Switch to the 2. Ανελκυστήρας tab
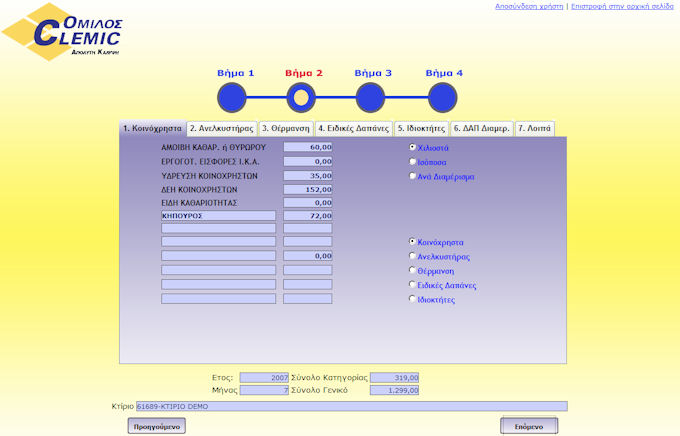Viewport: 680px width, 436px height. pyautogui.click(x=222, y=128)
